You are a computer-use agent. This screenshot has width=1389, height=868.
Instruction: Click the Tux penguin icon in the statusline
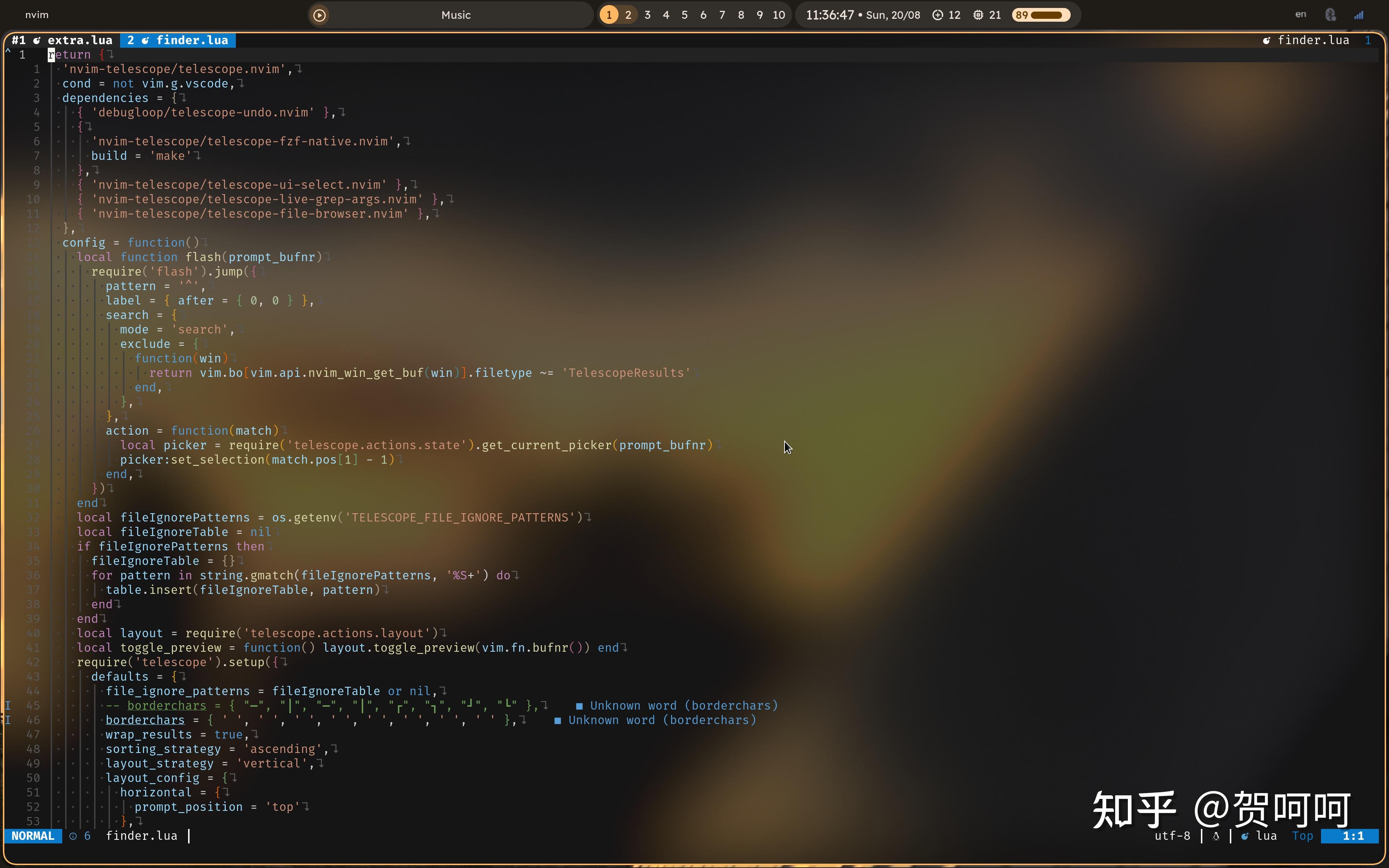pyautogui.click(x=1217, y=837)
